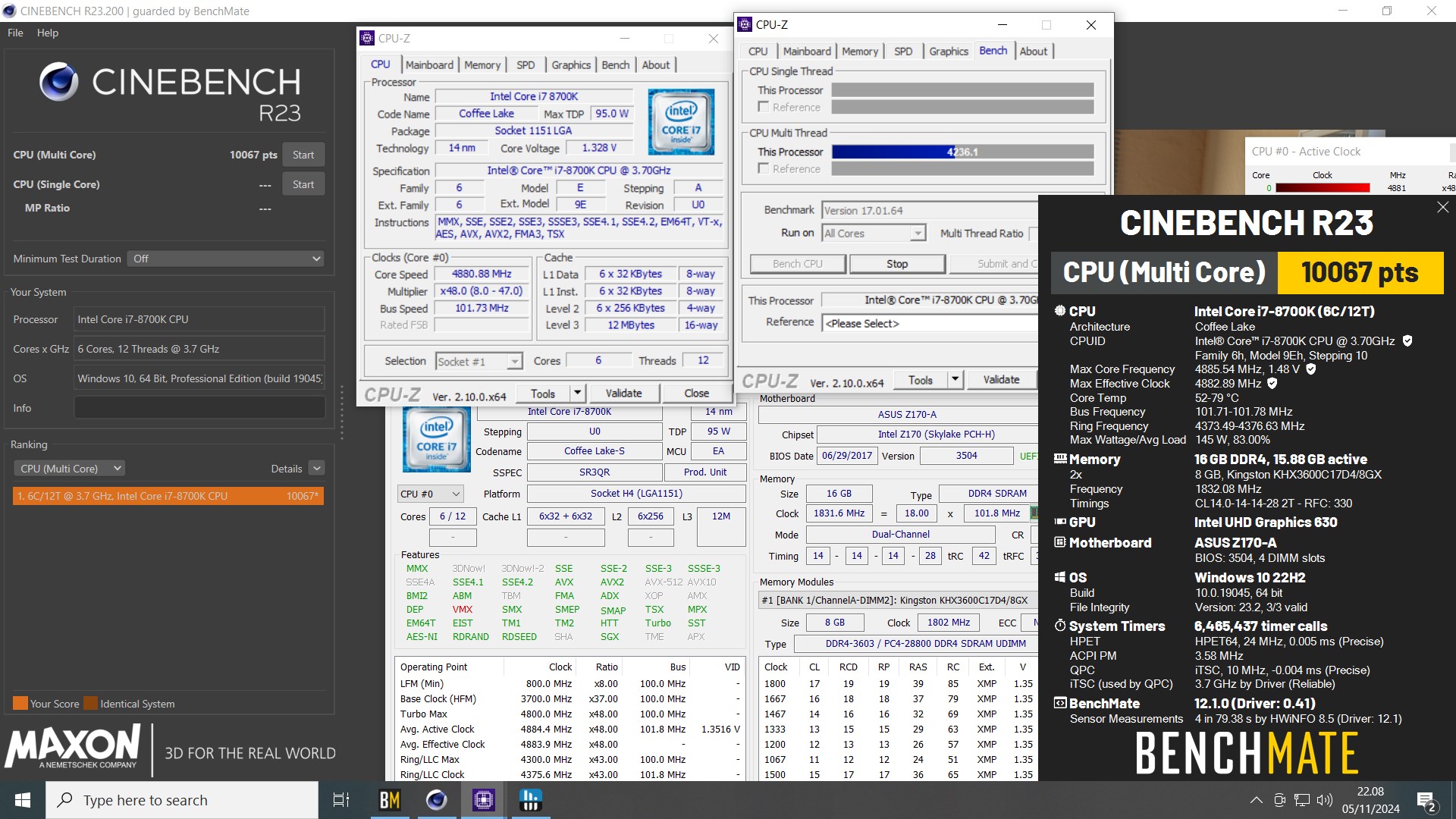This screenshot has width=1456, height=819.
Task: Click Validate in right CPU-Z window
Action: [1001, 380]
